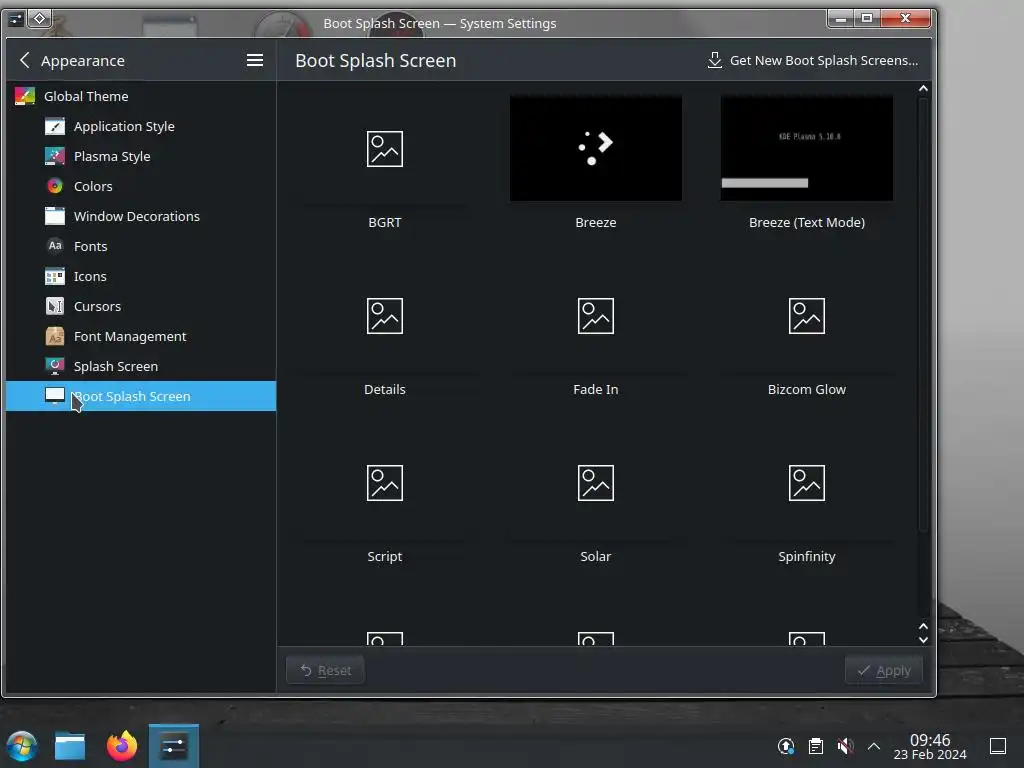Select Breeze (Text Mode) splash thumbnail
Image resolution: width=1024 pixels, height=768 pixels.
click(x=807, y=148)
